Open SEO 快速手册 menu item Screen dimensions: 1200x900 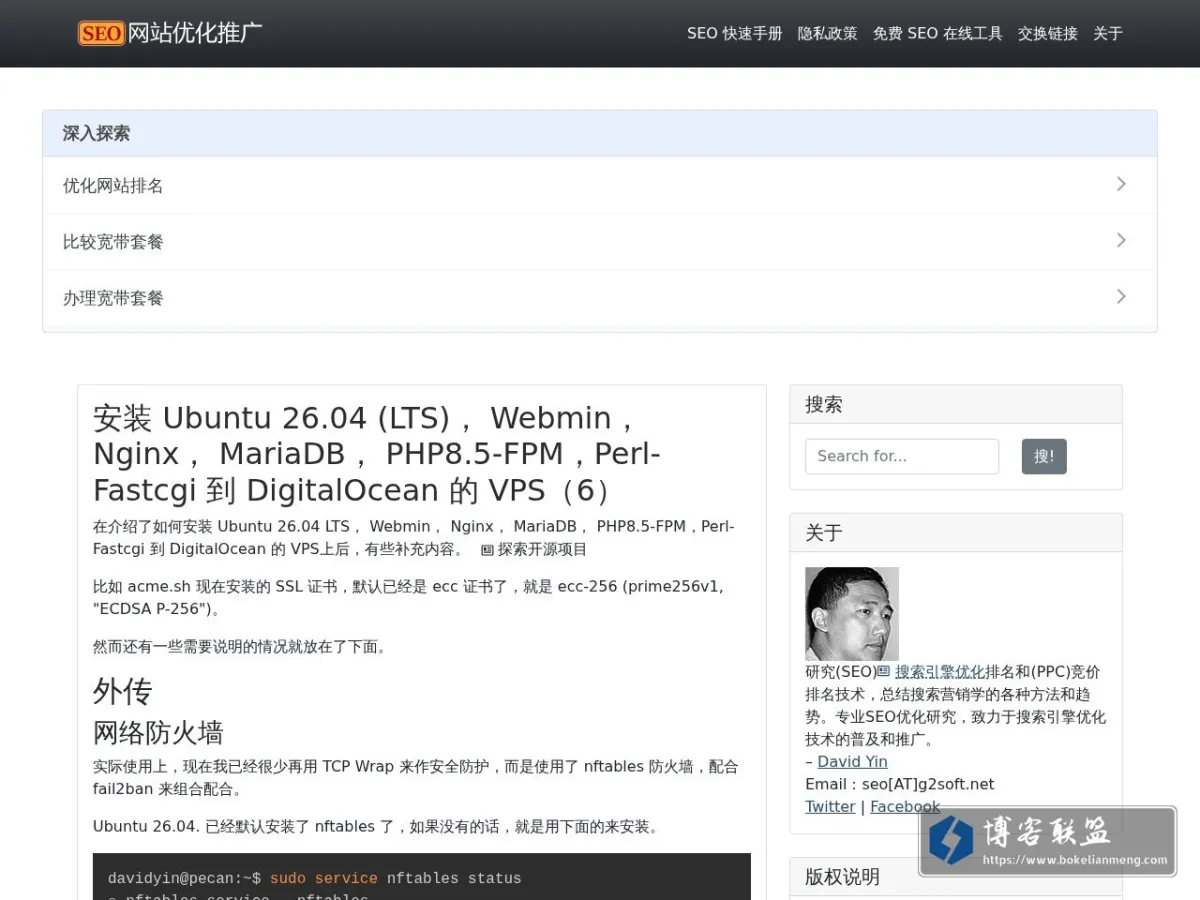tap(734, 33)
